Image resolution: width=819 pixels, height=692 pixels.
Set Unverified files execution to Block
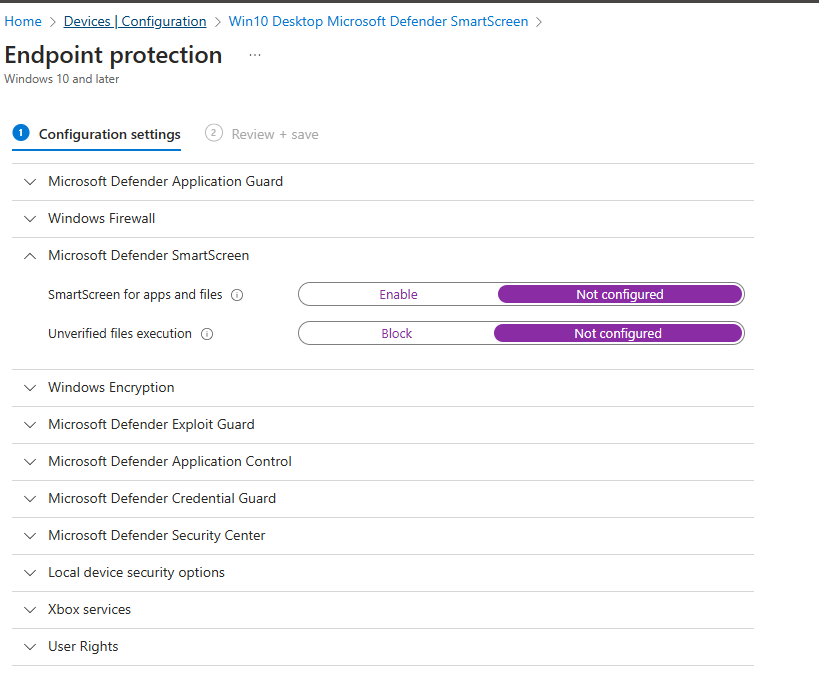tap(396, 334)
